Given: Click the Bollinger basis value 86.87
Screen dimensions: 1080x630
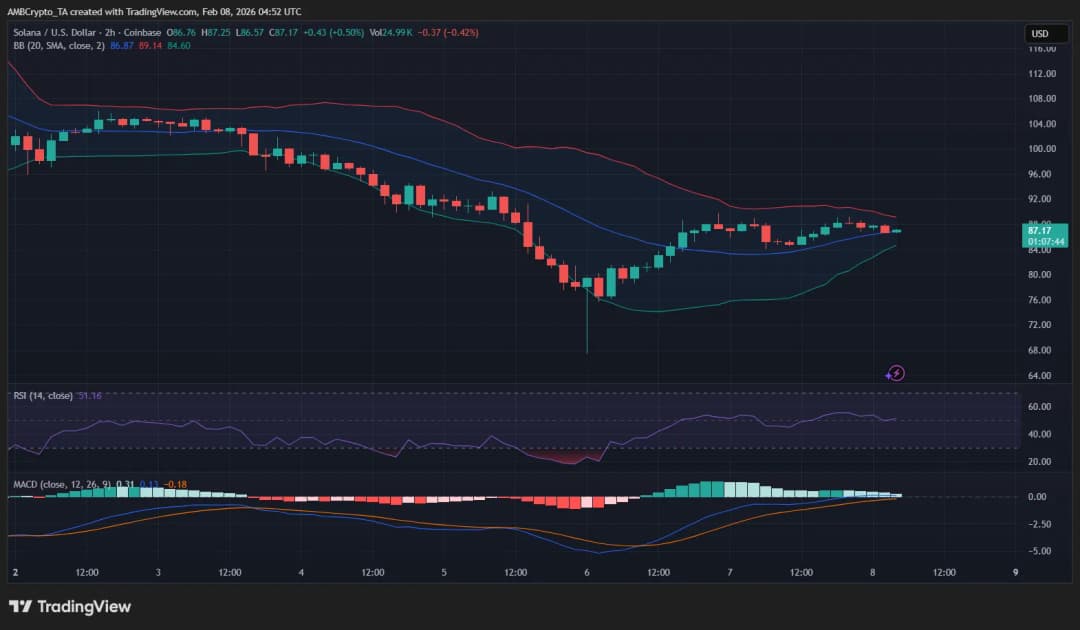Looking at the screenshot, I should [x=122, y=46].
